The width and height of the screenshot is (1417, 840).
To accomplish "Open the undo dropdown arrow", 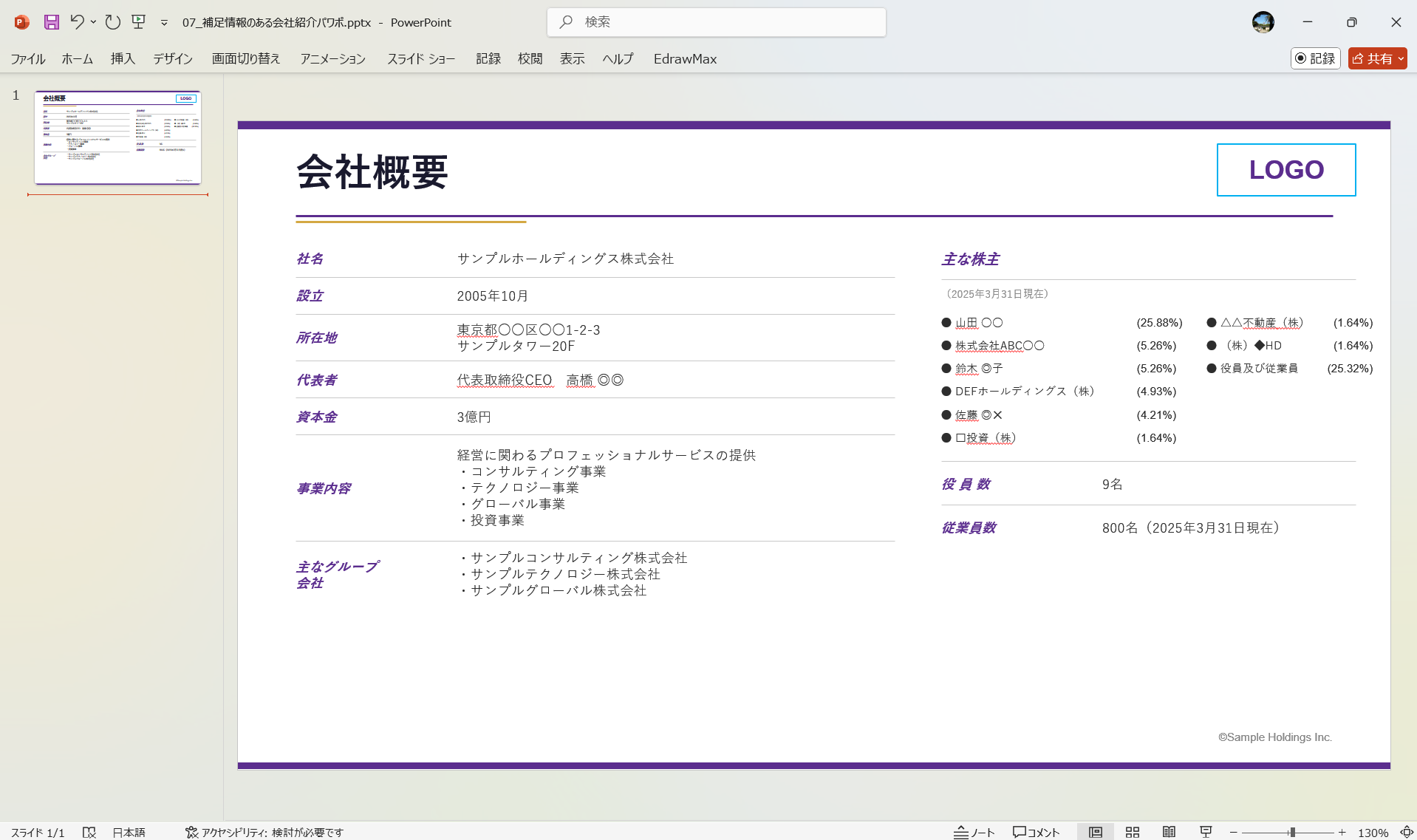I will click(x=92, y=22).
